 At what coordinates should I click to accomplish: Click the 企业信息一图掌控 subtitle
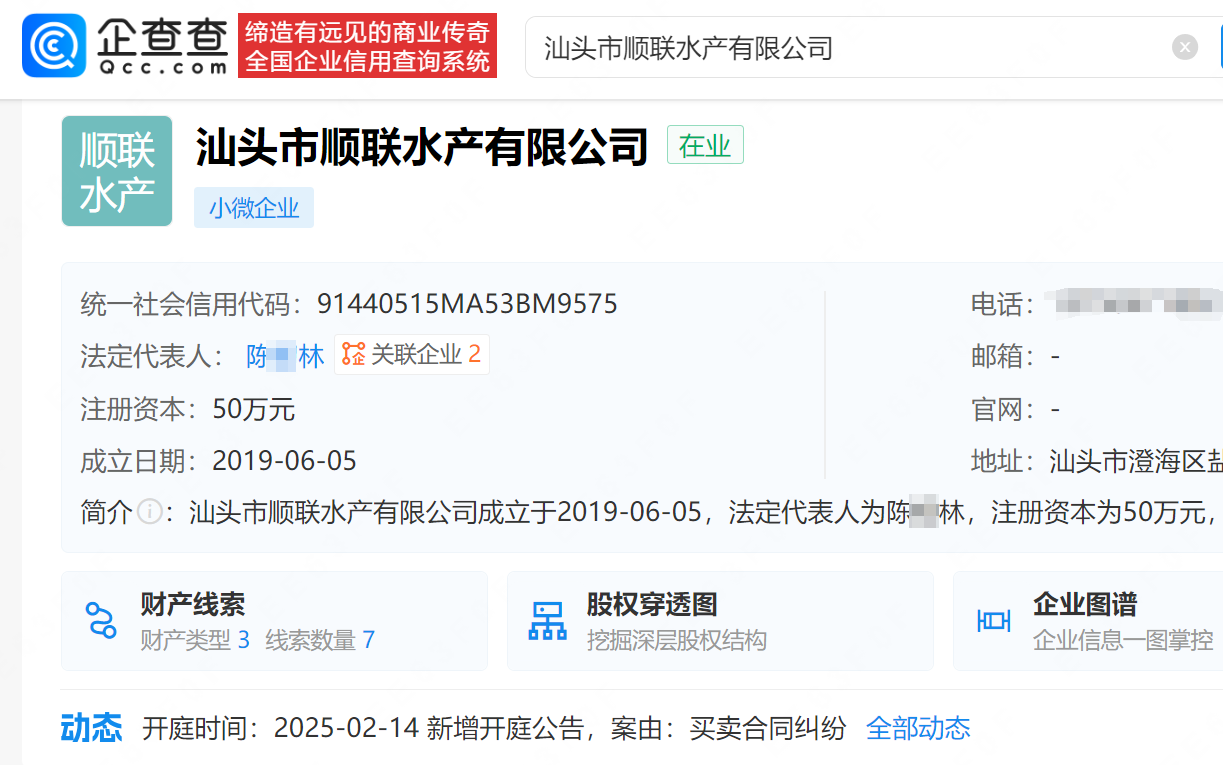coord(1123,640)
